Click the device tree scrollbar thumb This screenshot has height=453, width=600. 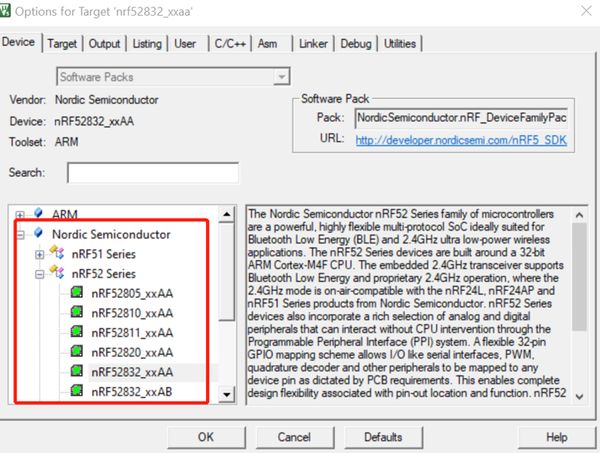pos(227,272)
